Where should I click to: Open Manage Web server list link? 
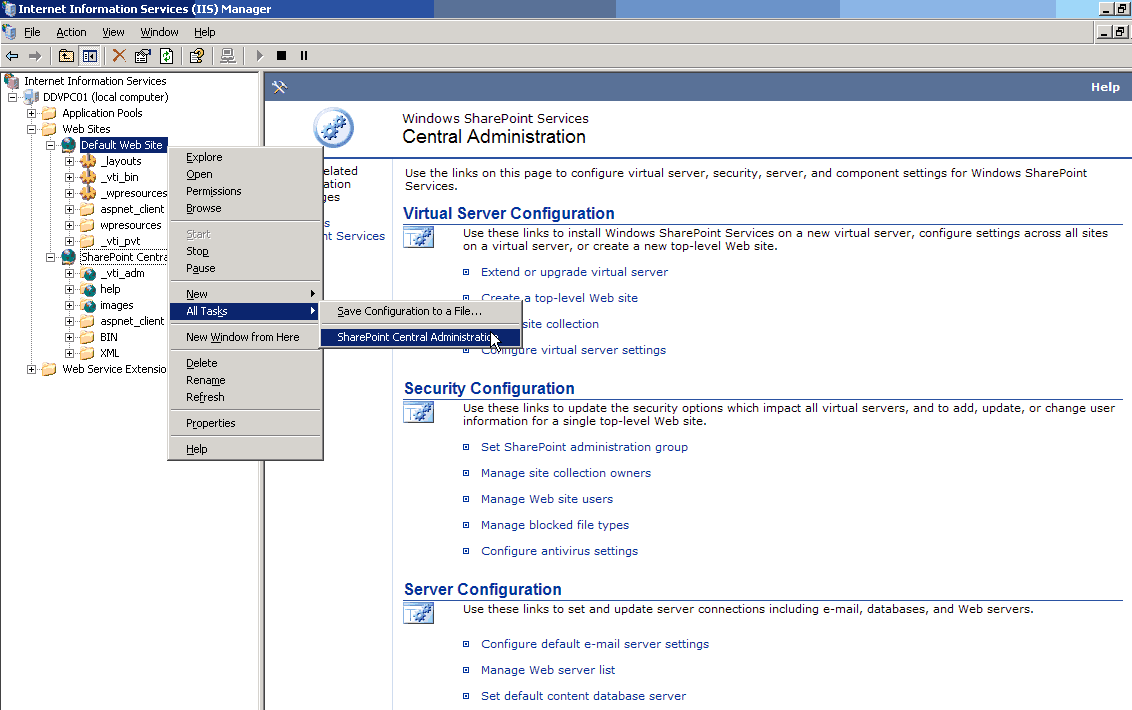click(548, 670)
